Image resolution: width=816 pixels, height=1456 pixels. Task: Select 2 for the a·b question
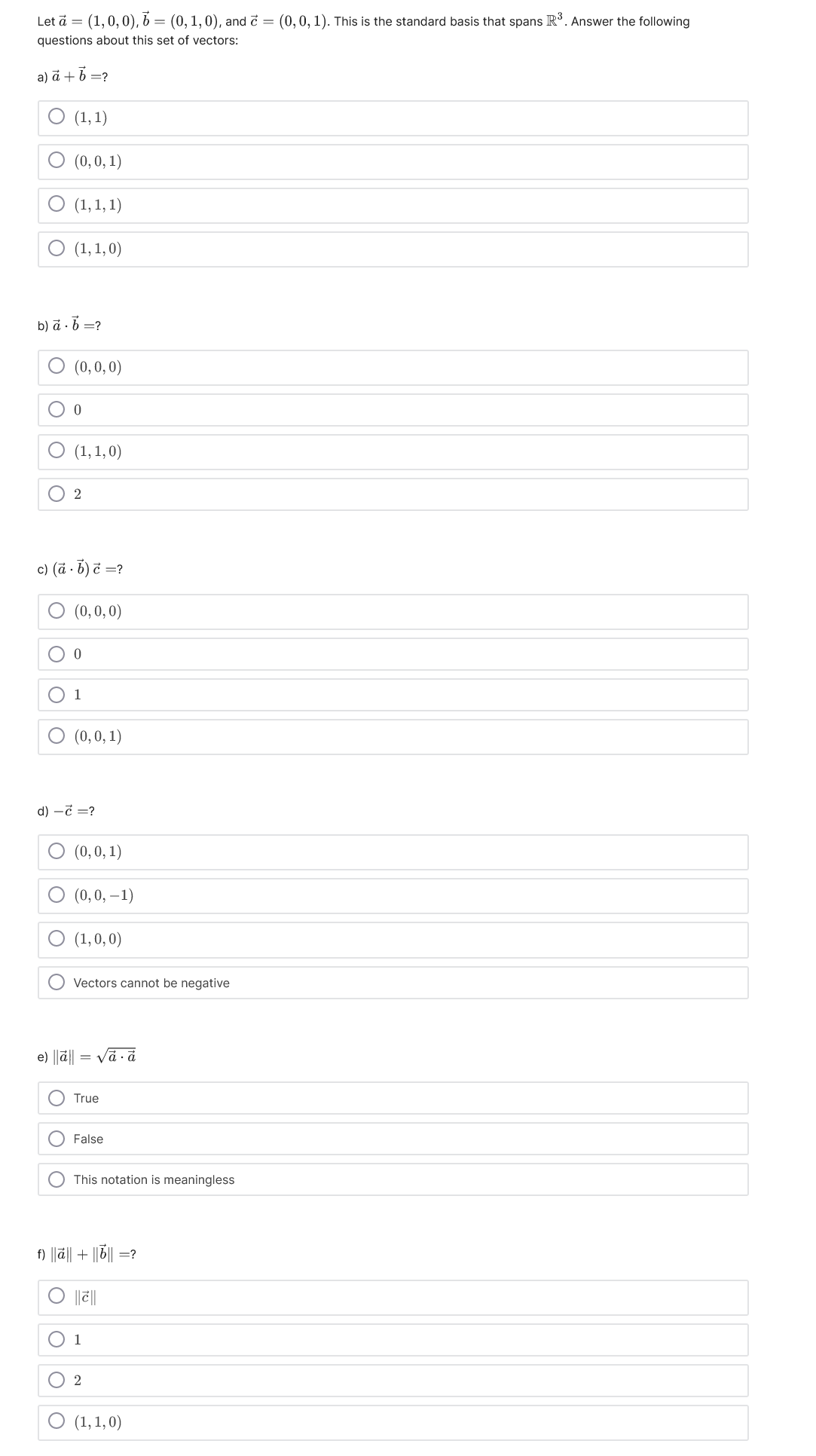tap(57, 494)
